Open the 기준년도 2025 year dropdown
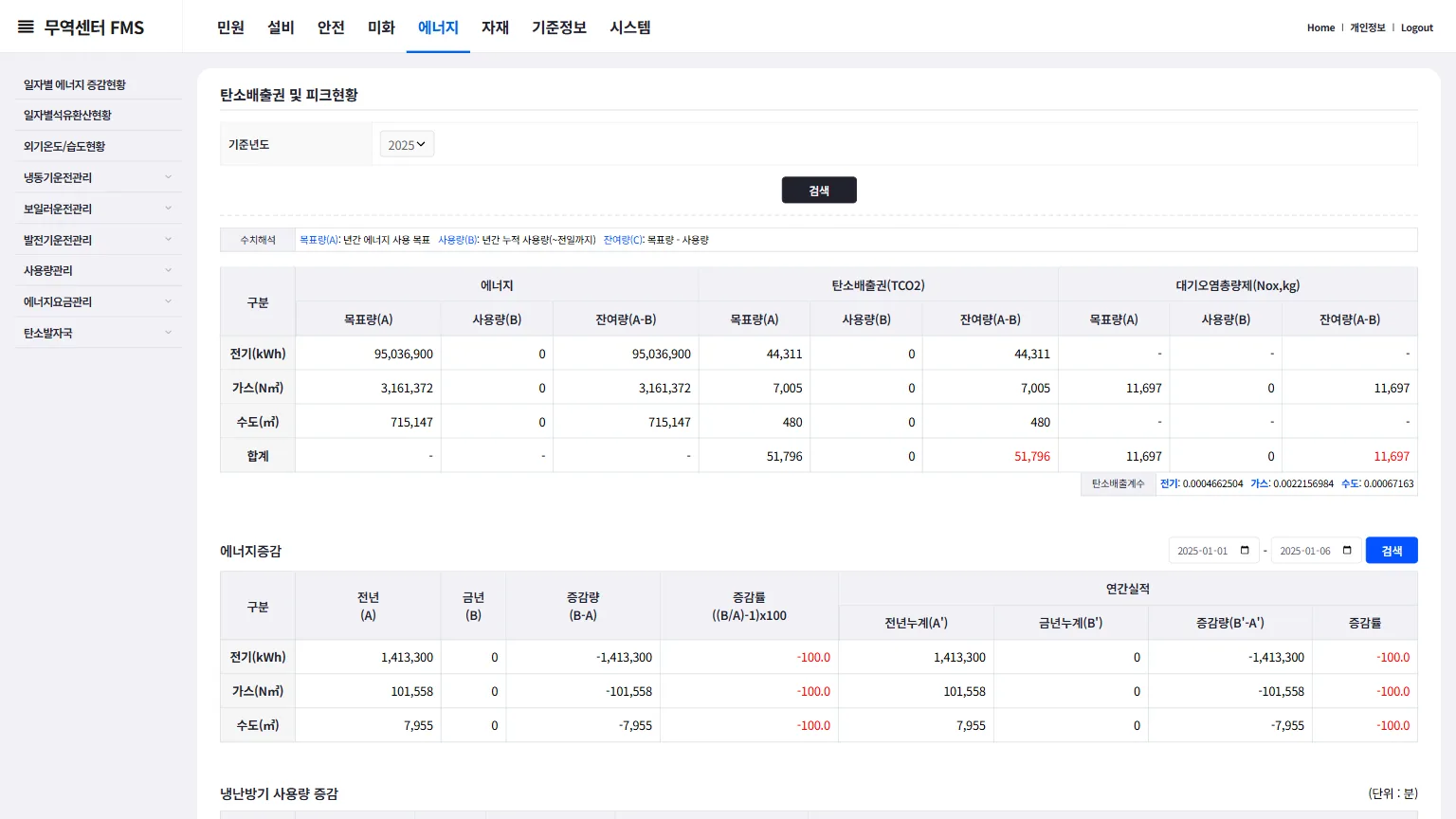Screen dimensions: 1456x819 coord(407,145)
